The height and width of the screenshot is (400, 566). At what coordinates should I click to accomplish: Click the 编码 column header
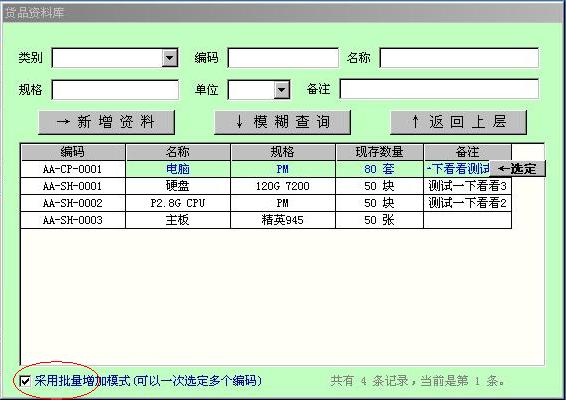73,152
